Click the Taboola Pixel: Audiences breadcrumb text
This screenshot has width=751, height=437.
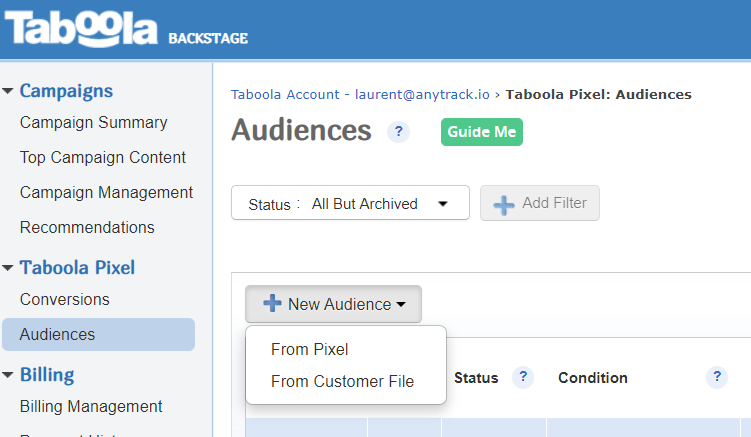[x=599, y=94]
